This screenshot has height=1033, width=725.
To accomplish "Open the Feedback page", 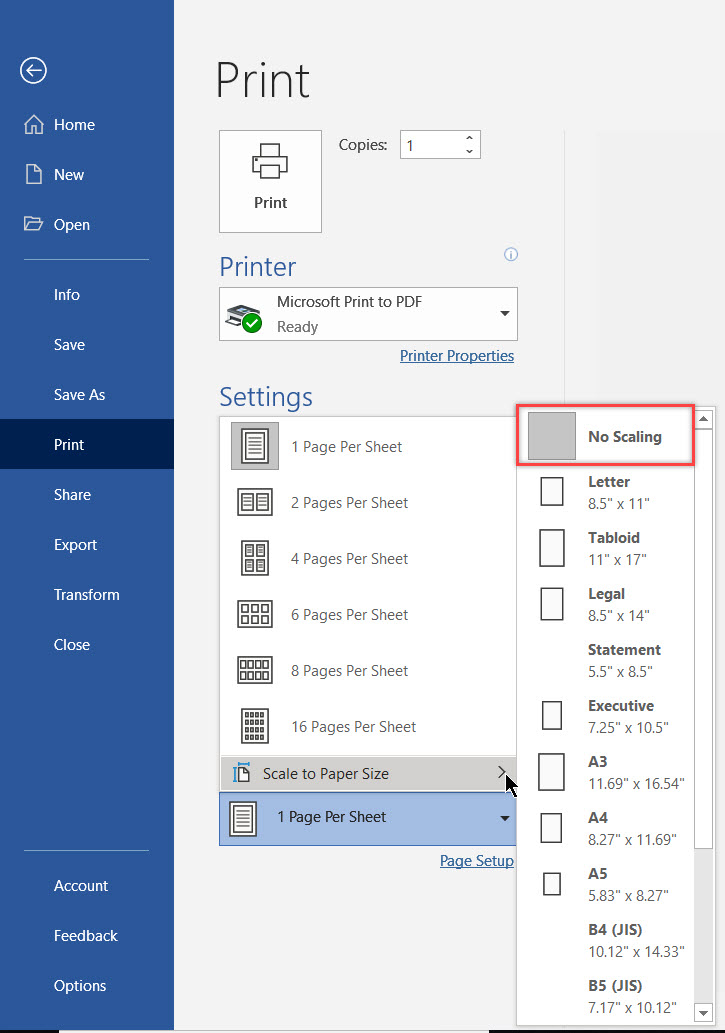I will tap(87, 936).
